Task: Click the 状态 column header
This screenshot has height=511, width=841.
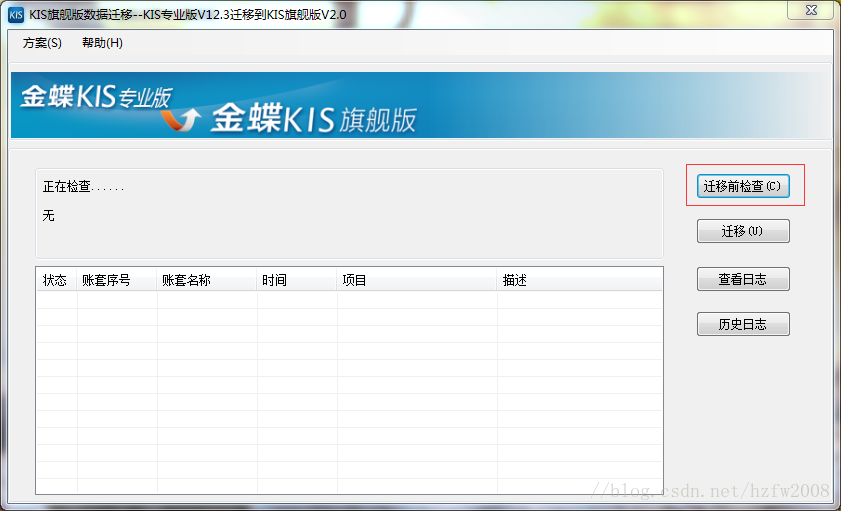Action: 56,280
